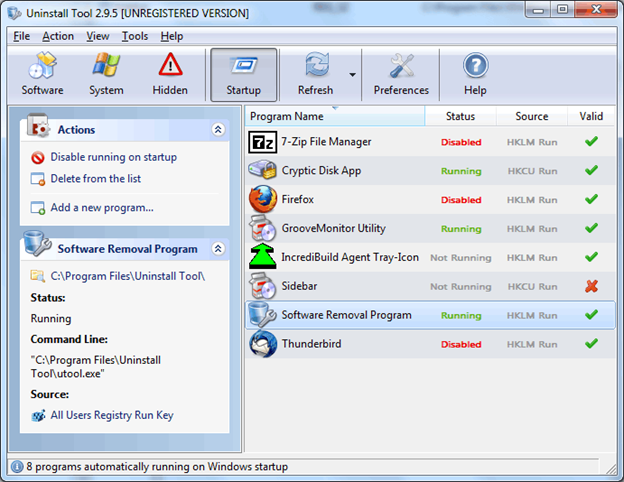The image size is (624, 482).
Task: Open the Tools menu
Action: [x=135, y=36]
